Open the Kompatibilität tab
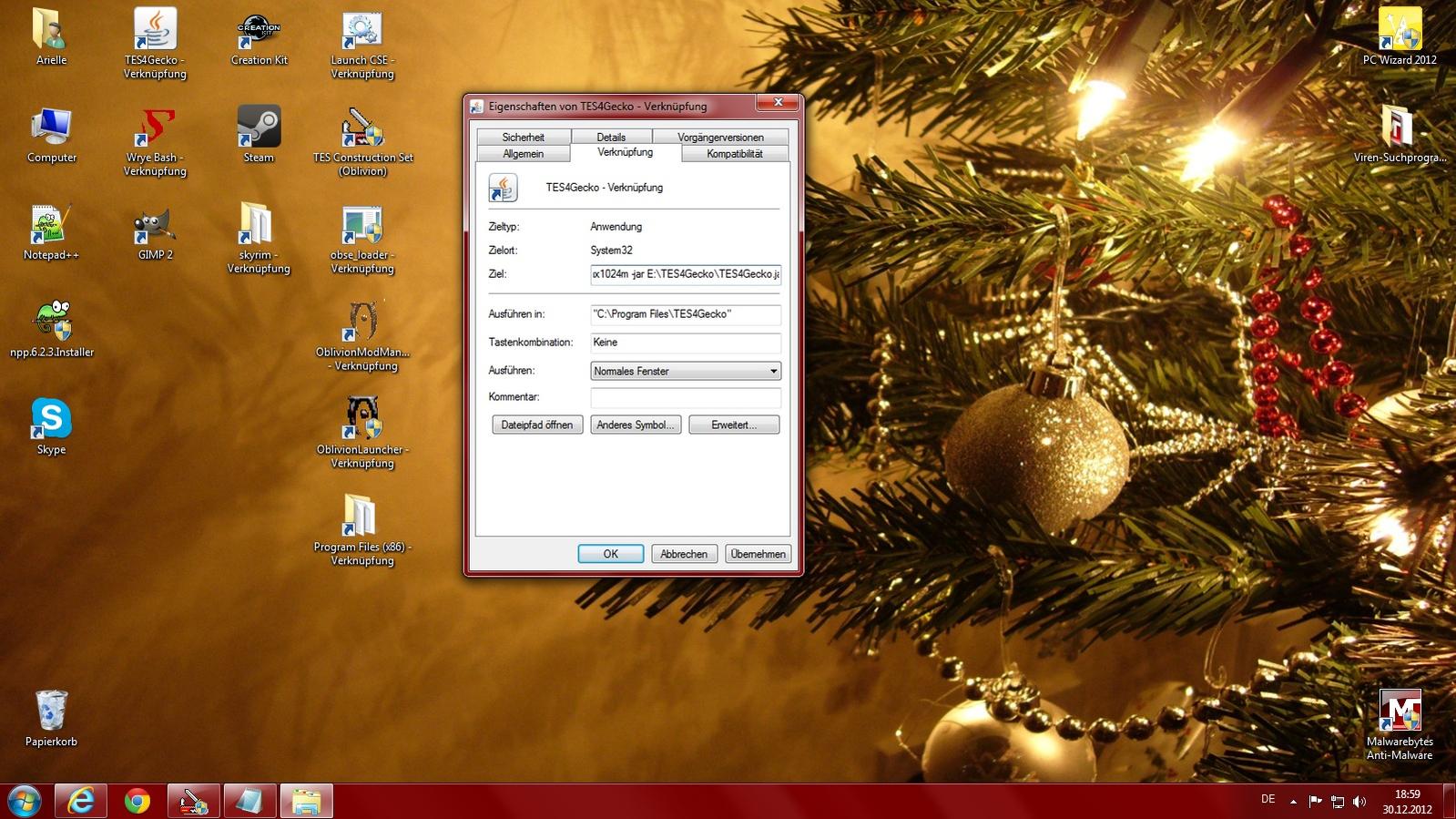The width and height of the screenshot is (1456, 819). point(734,153)
